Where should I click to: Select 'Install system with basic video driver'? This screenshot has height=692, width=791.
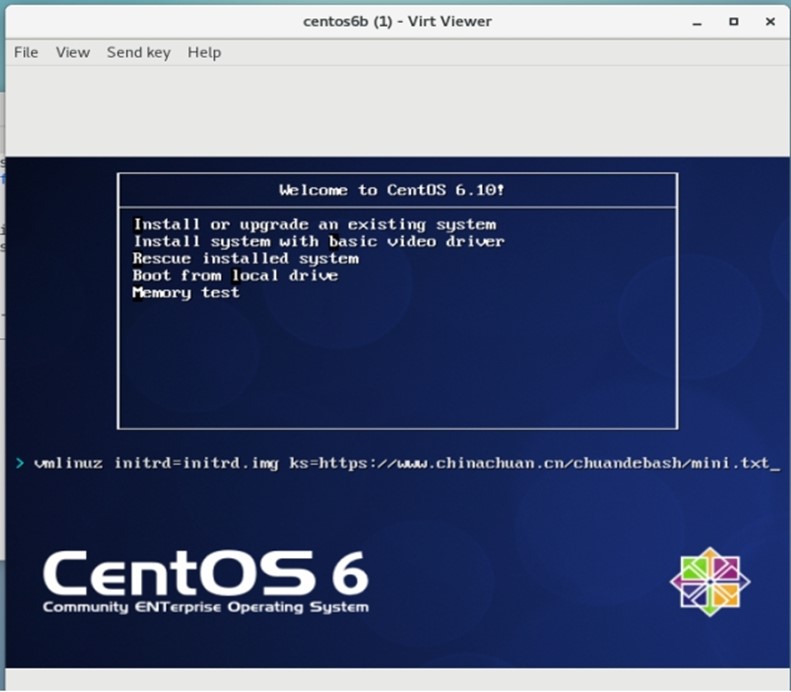point(319,242)
